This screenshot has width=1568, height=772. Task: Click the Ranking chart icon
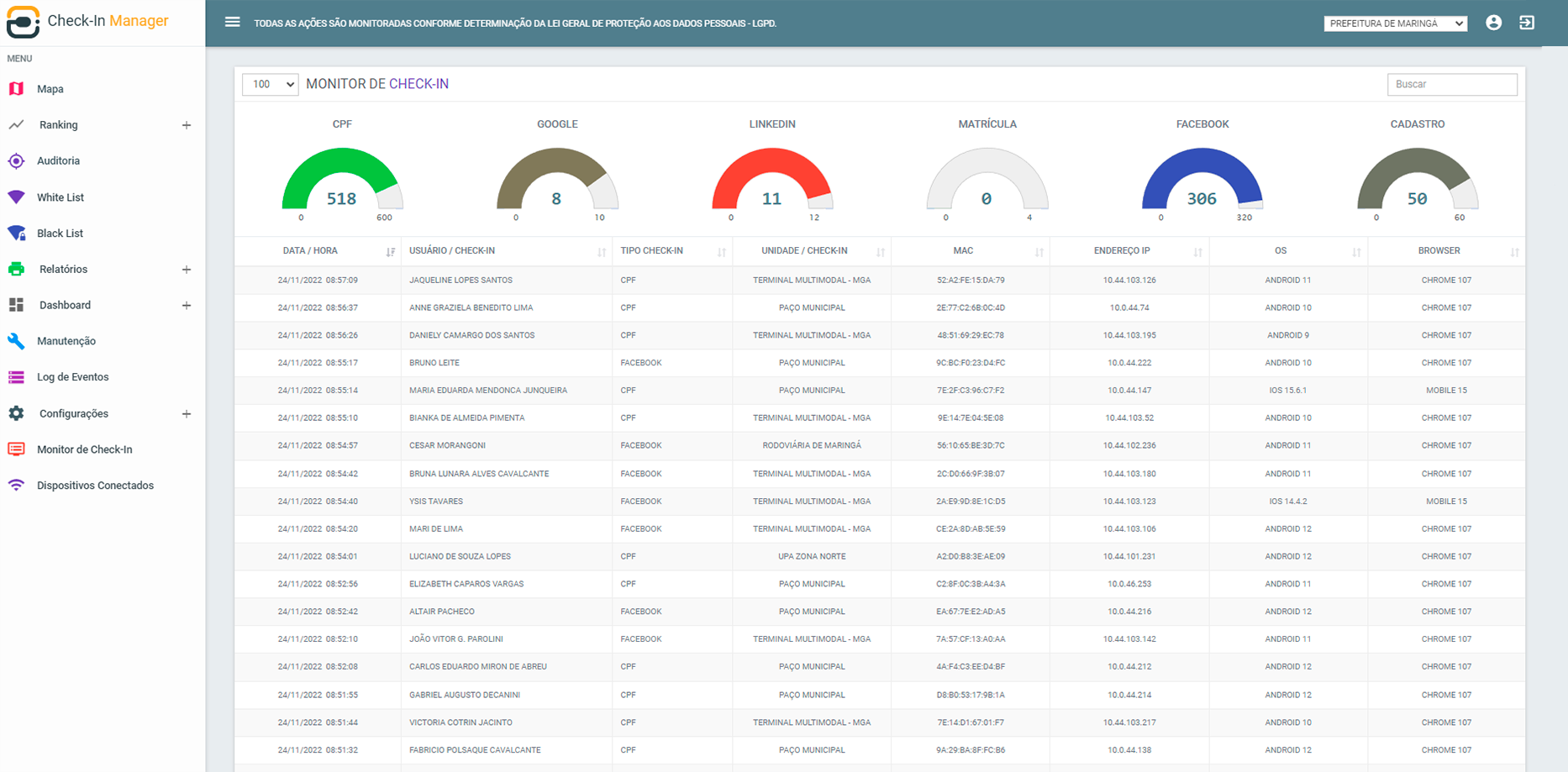(16, 124)
